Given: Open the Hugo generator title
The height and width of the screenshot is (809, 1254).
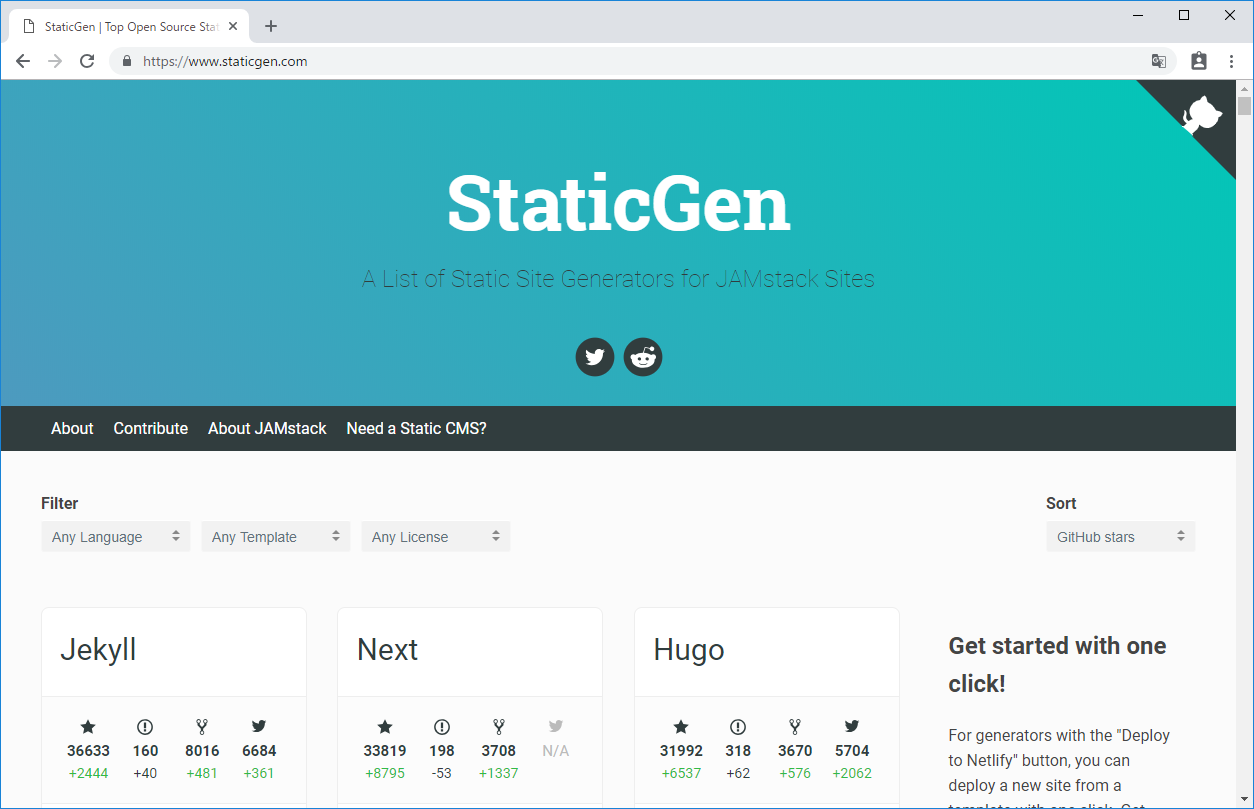Looking at the screenshot, I should tap(688, 650).
